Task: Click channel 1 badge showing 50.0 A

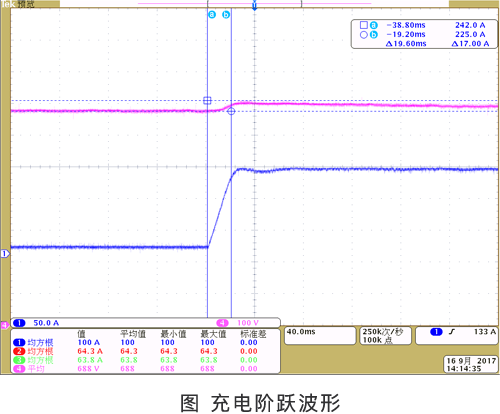Action: [36, 323]
